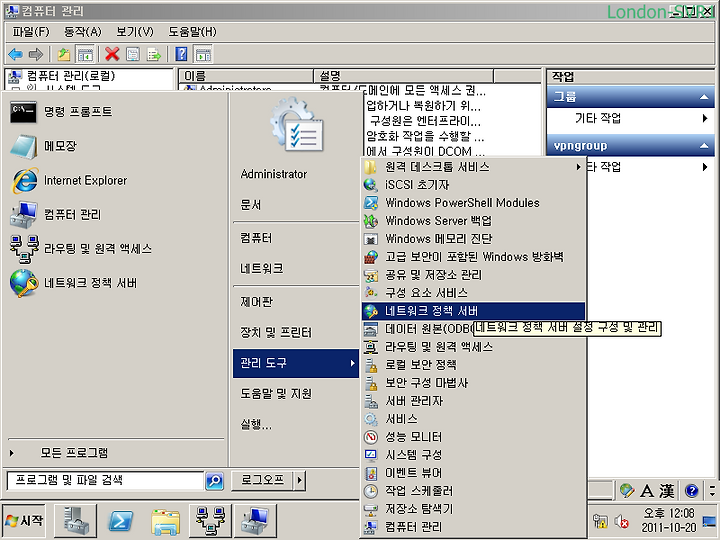The height and width of the screenshot is (540, 720).
Task: Open 구성 요소 서비스 entry
Action: (x=473, y=293)
